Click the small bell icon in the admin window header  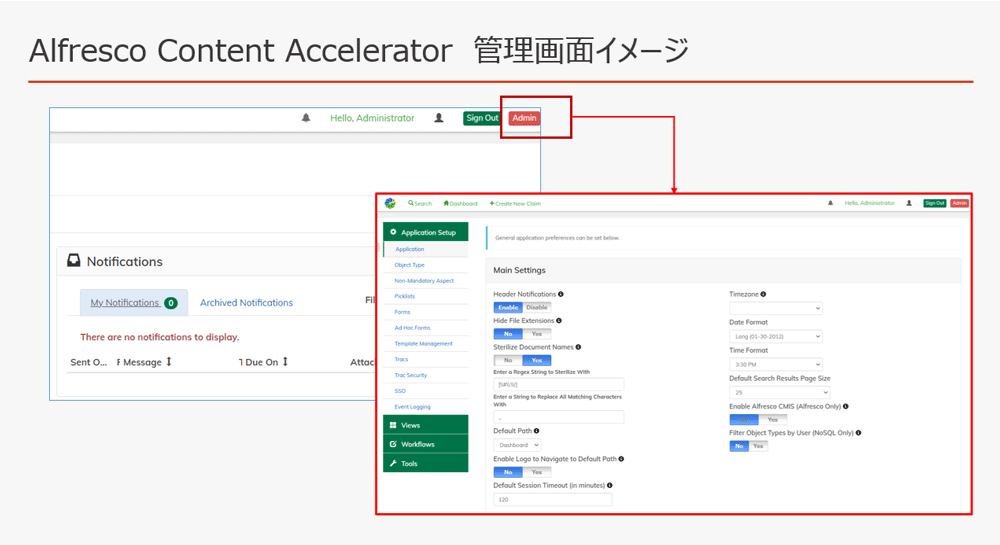(830, 203)
